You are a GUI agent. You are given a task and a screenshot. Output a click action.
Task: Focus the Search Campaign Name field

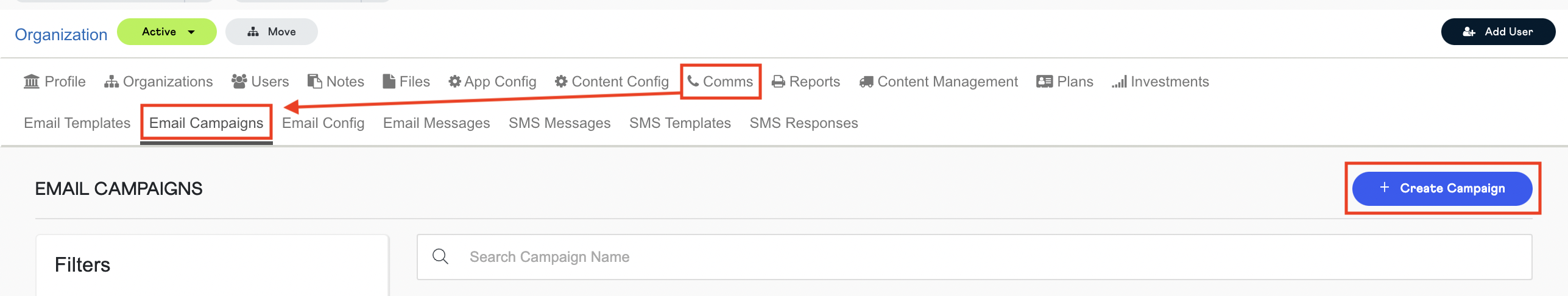975,257
